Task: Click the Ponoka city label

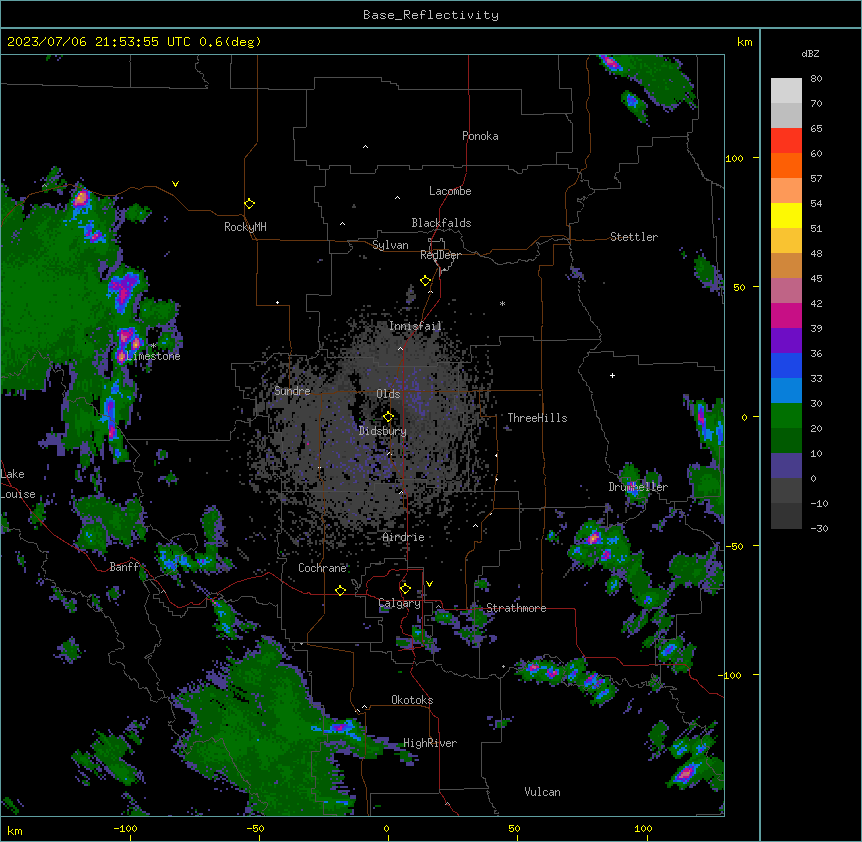Action: point(480,136)
